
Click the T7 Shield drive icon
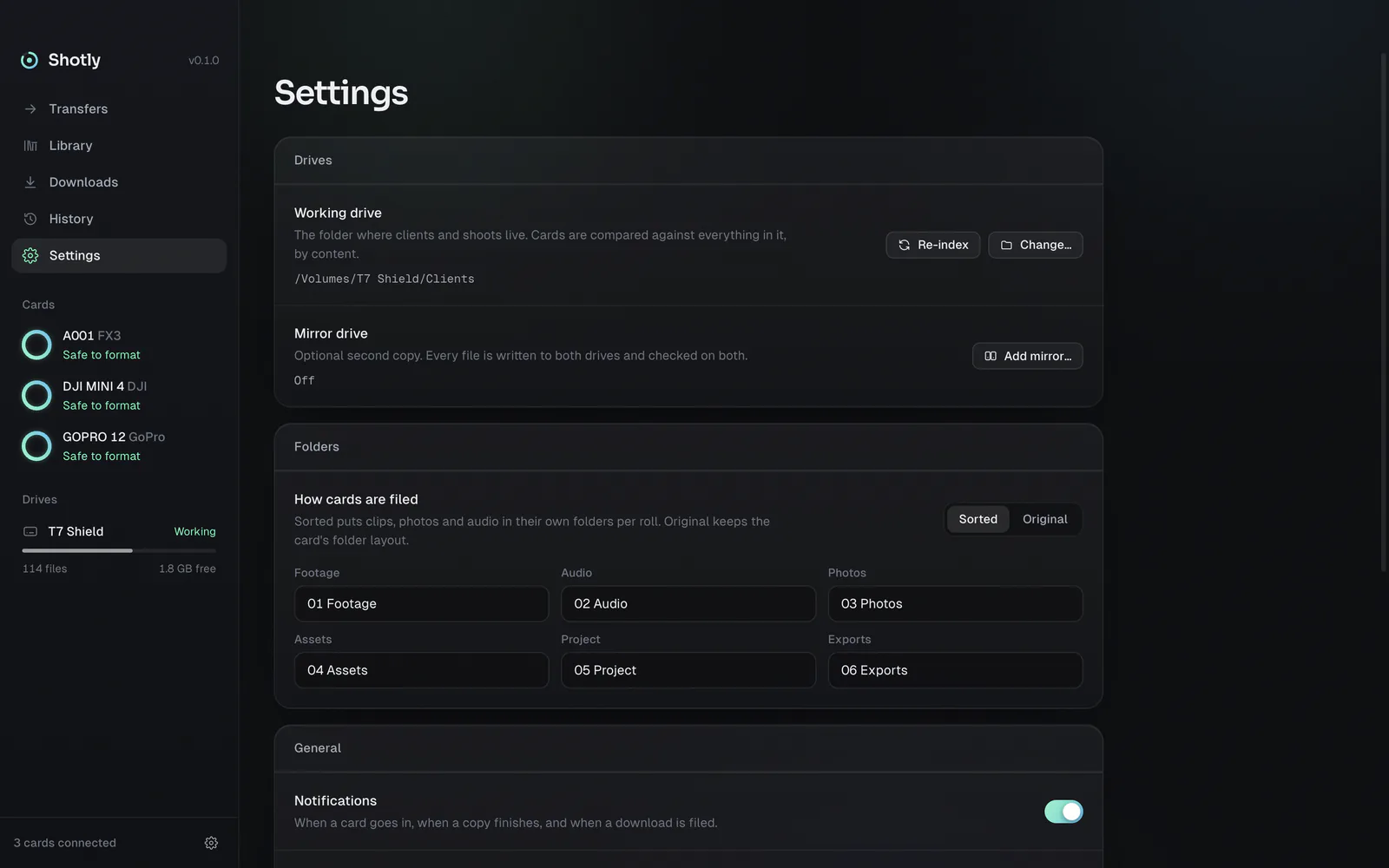point(30,531)
